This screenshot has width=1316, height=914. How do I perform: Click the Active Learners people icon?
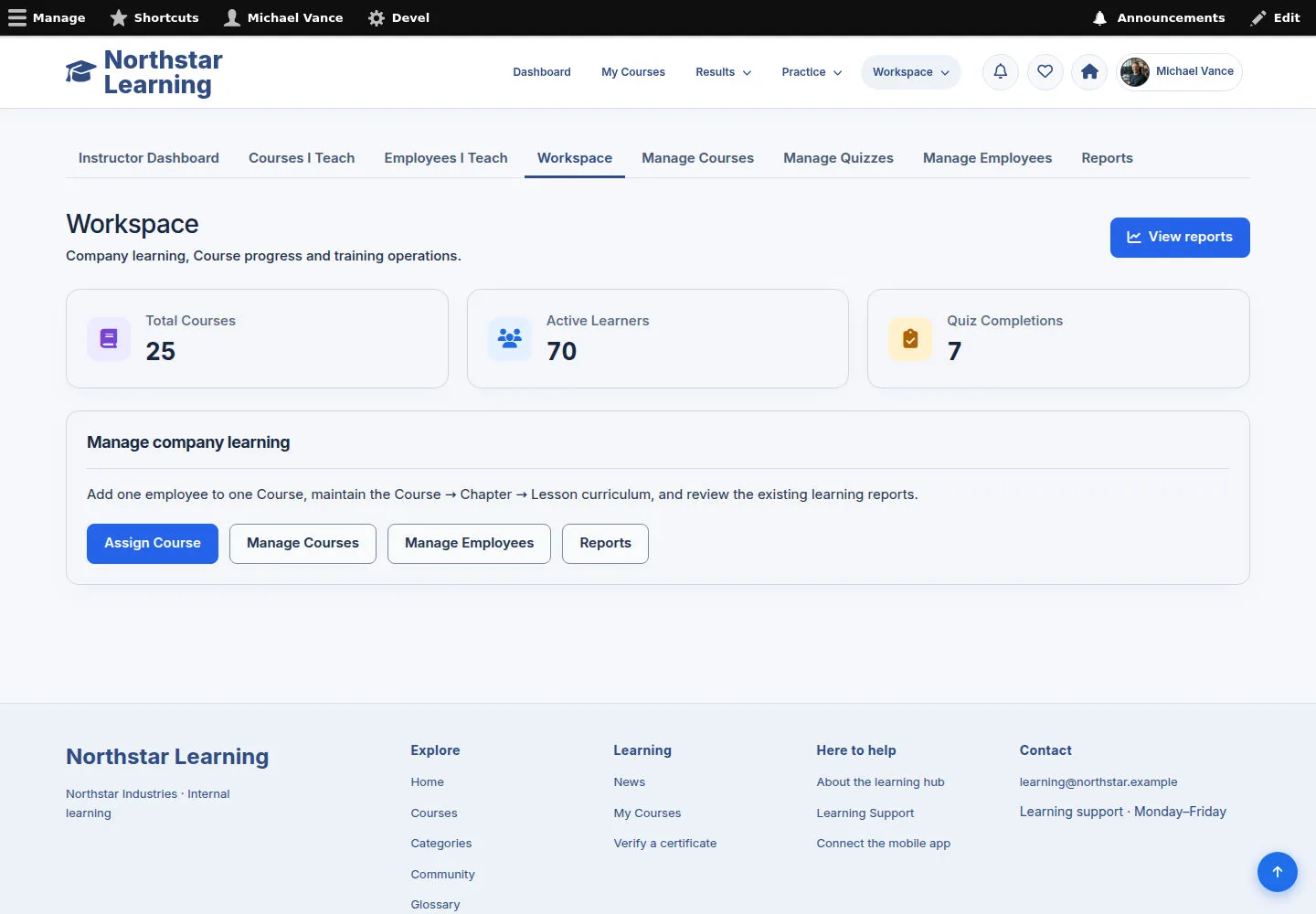coord(510,339)
